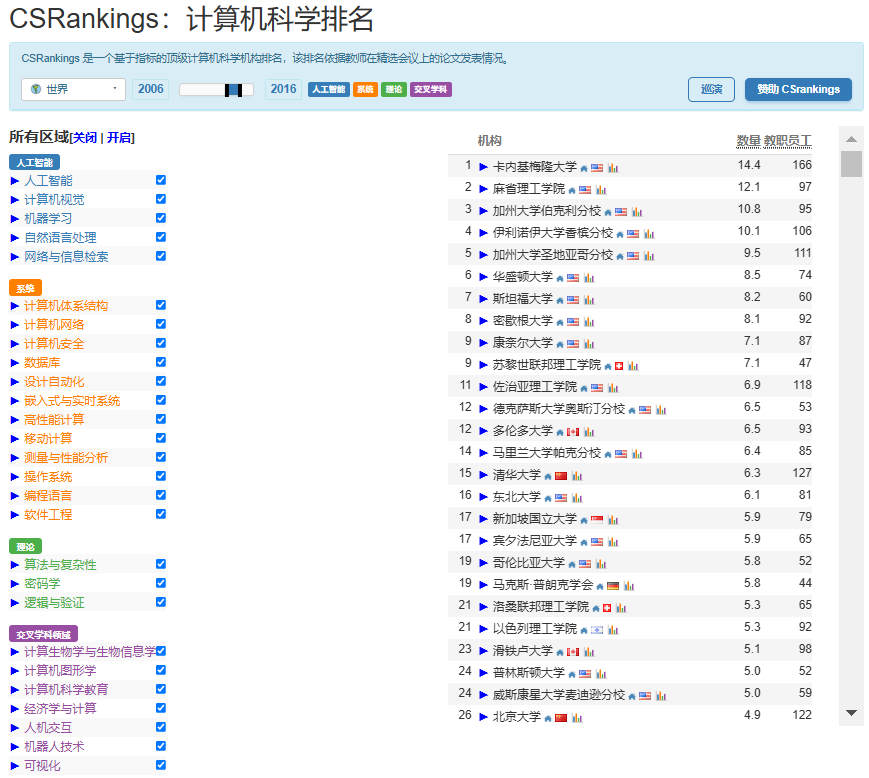Expand the 机器学习 area details arrow
This screenshot has height=778, width=869.
pyautogui.click(x=15, y=219)
